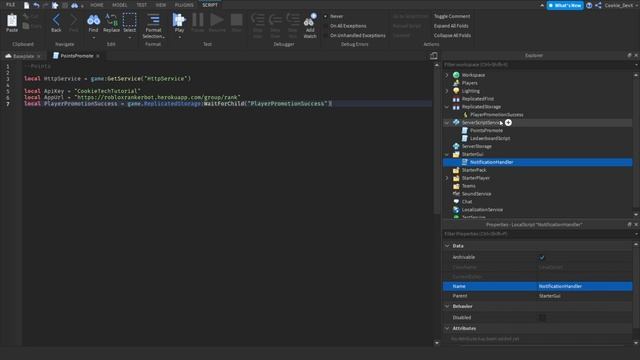Switch to the Baseplate document tab
The height and width of the screenshot is (360, 640).
pos(23,56)
